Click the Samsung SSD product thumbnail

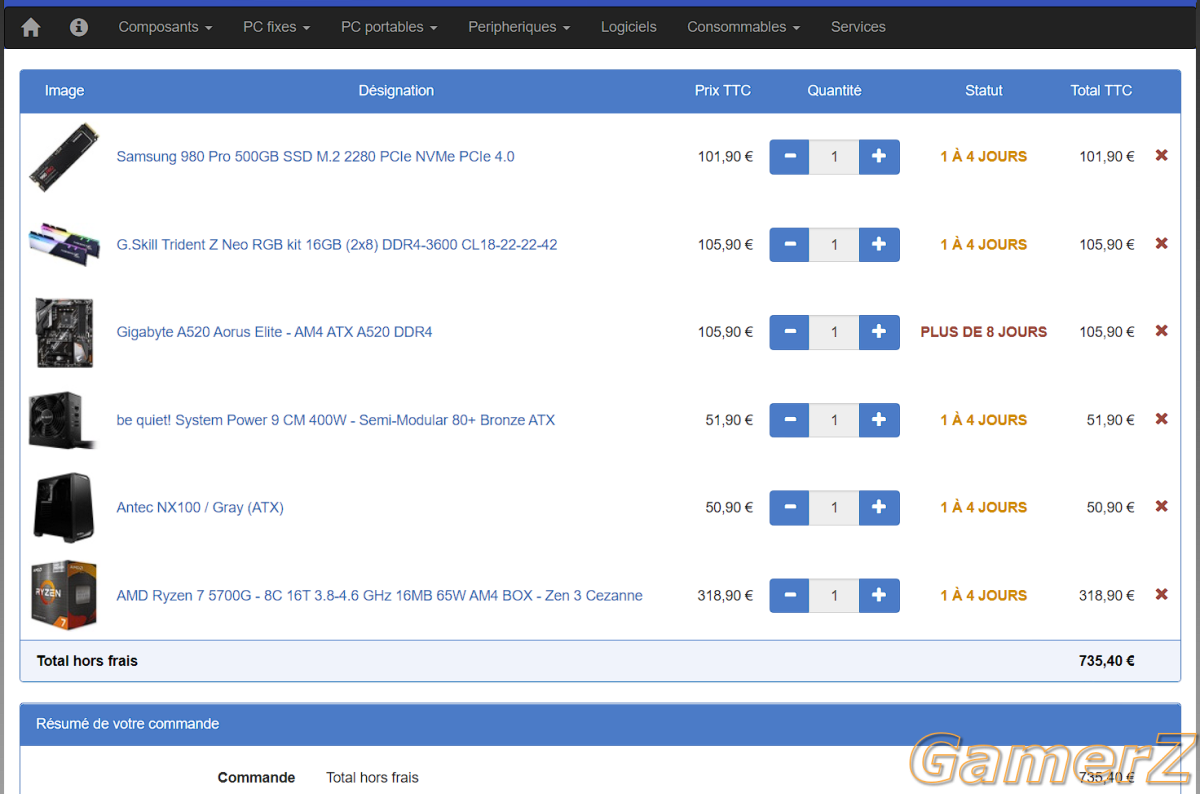(x=64, y=157)
